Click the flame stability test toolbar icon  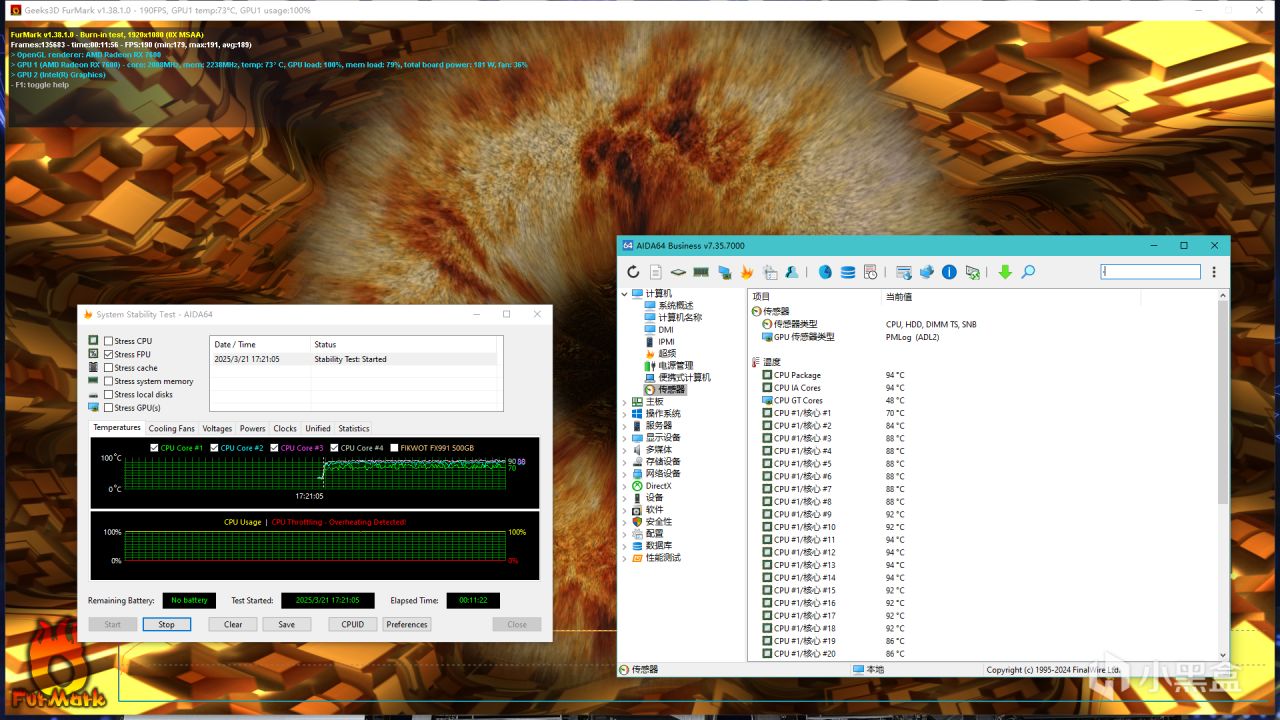tap(746, 272)
